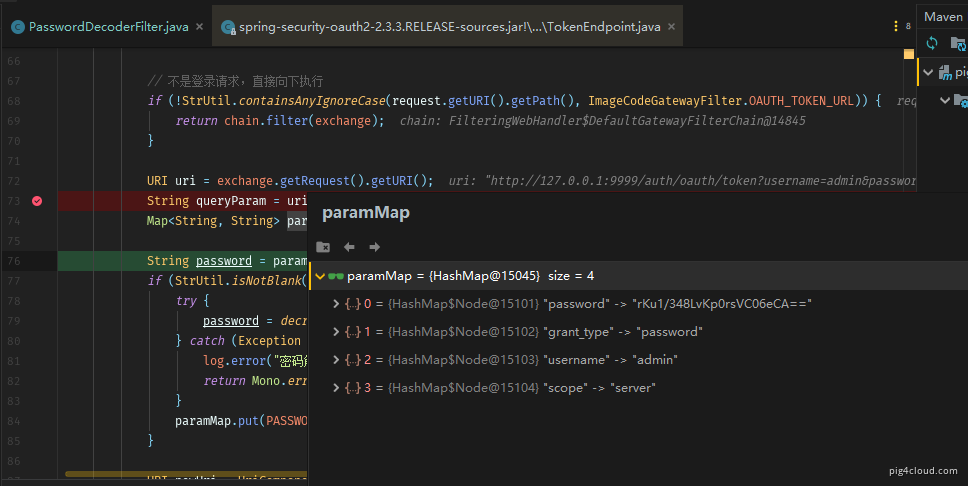Click the editor horizontal scrollbar at bottom

click(x=185, y=474)
